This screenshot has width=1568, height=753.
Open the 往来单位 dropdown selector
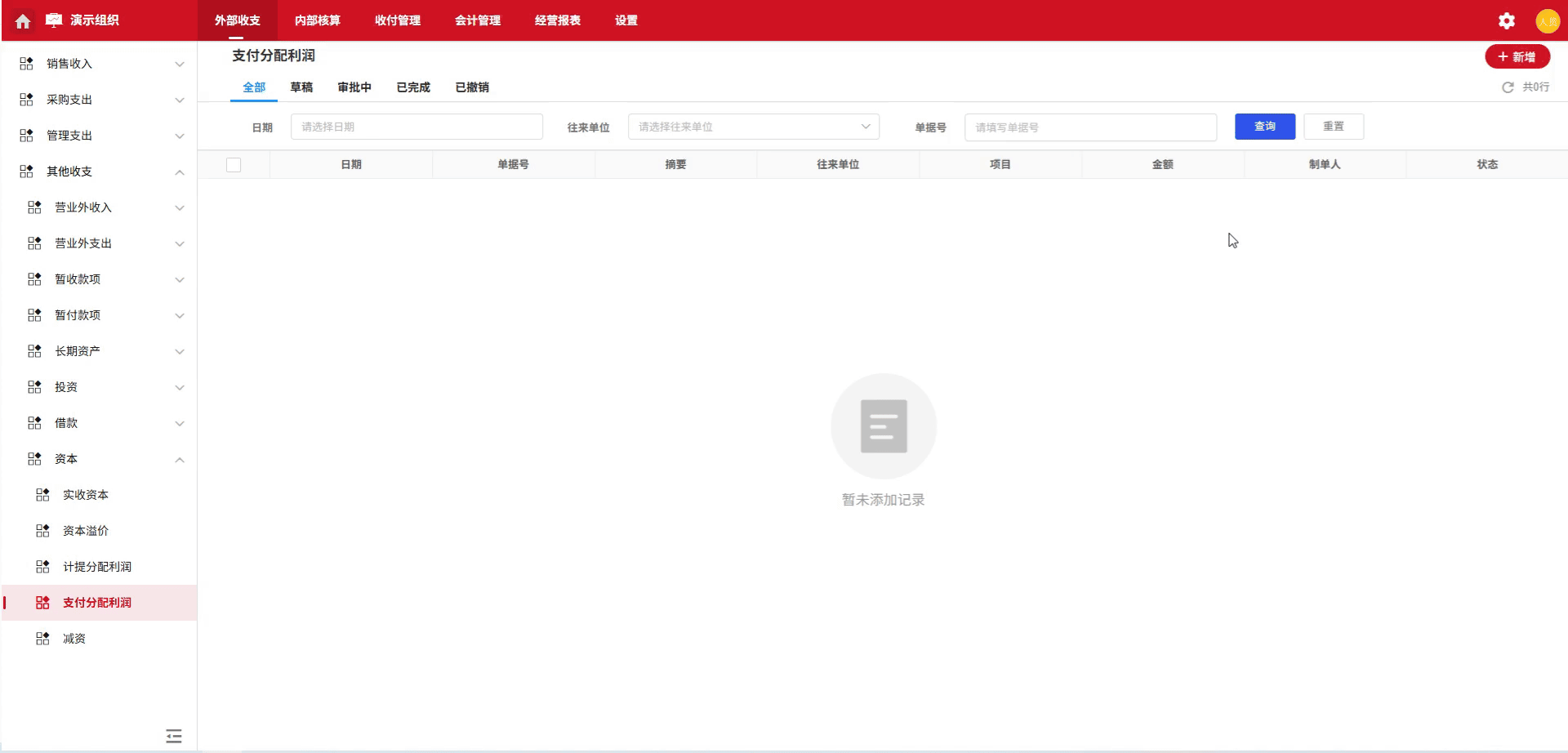click(753, 127)
